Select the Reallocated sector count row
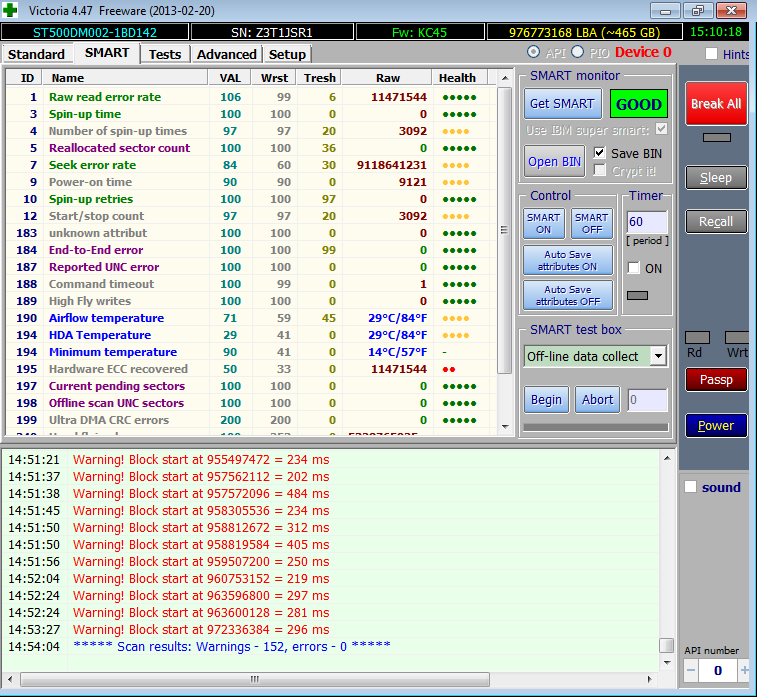 [x=119, y=148]
